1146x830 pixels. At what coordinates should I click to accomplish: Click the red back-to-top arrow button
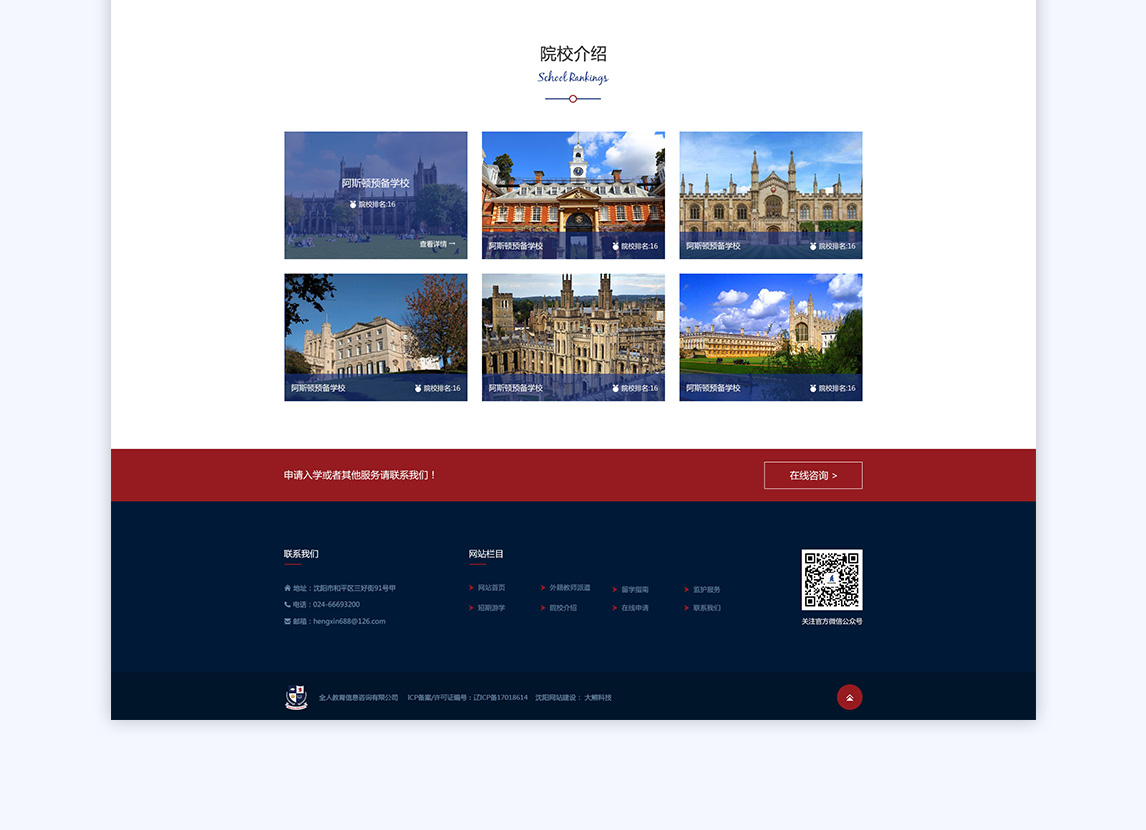pyautogui.click(x=849, y=697)
